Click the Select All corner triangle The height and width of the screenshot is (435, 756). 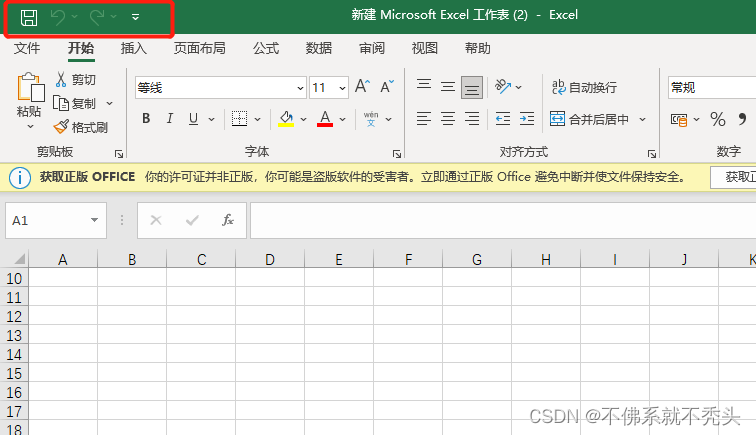click(19, 259)
